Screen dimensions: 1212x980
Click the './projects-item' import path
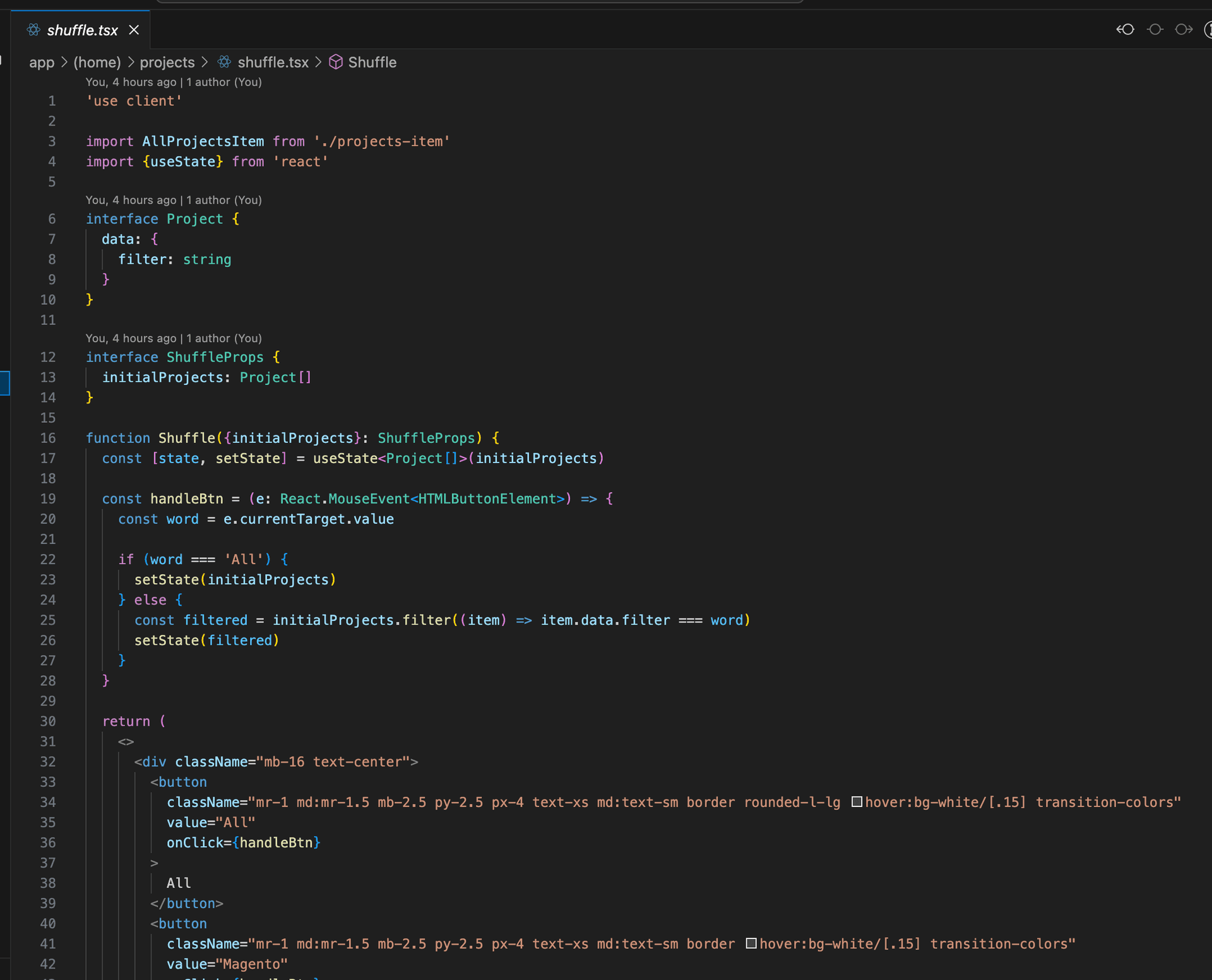(382, 141)
